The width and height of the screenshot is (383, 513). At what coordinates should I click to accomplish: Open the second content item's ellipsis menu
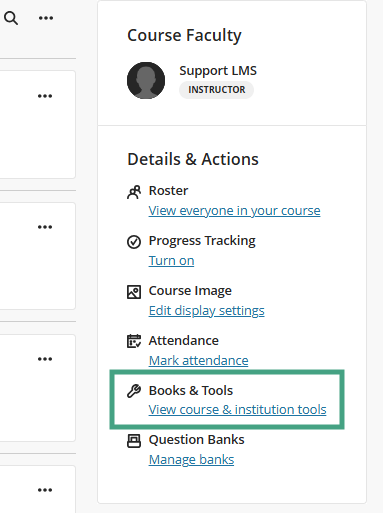(45, 227)
